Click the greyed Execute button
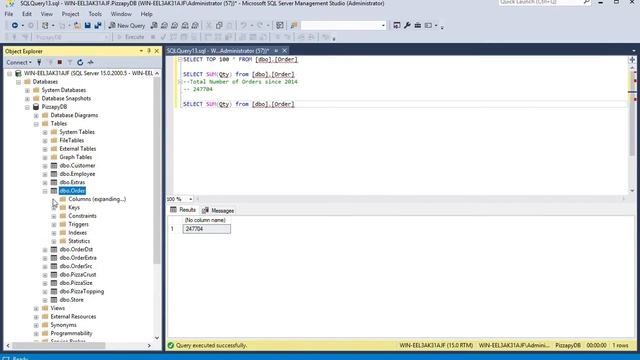Viewport: 640px width, 360px height. point(131,37)
